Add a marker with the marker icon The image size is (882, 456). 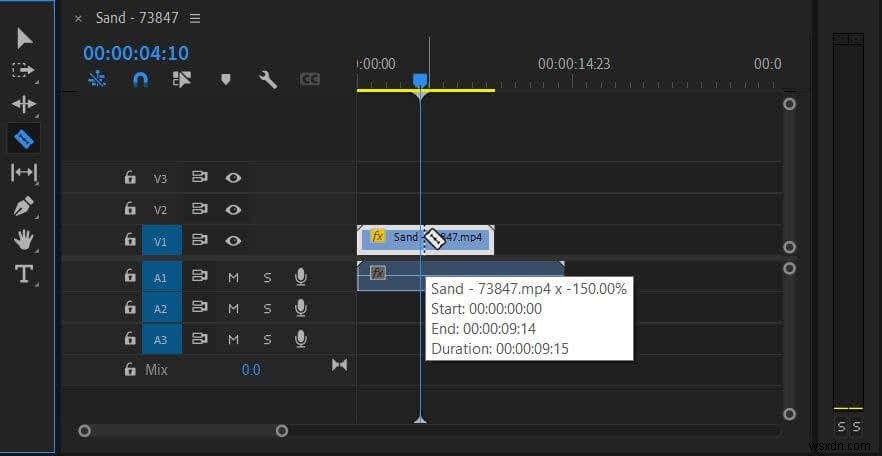tap(226, 80)
